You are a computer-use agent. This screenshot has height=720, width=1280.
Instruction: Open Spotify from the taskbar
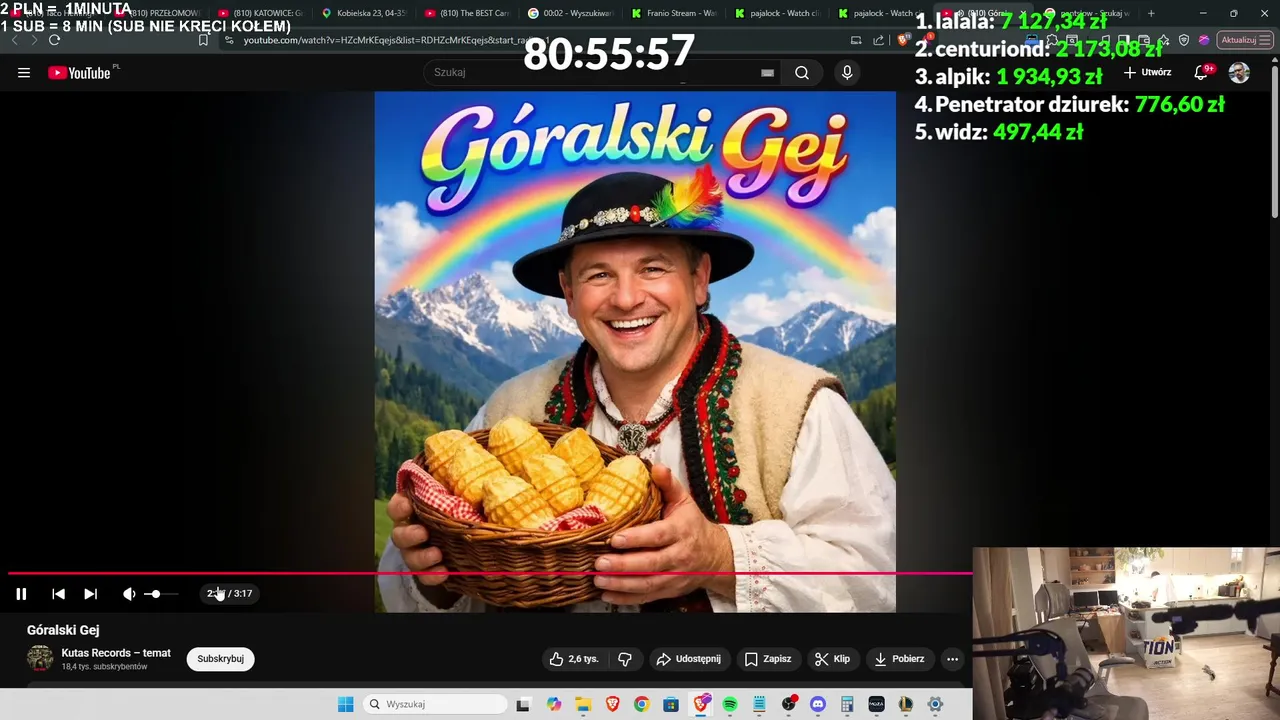(x=730, y=704)
